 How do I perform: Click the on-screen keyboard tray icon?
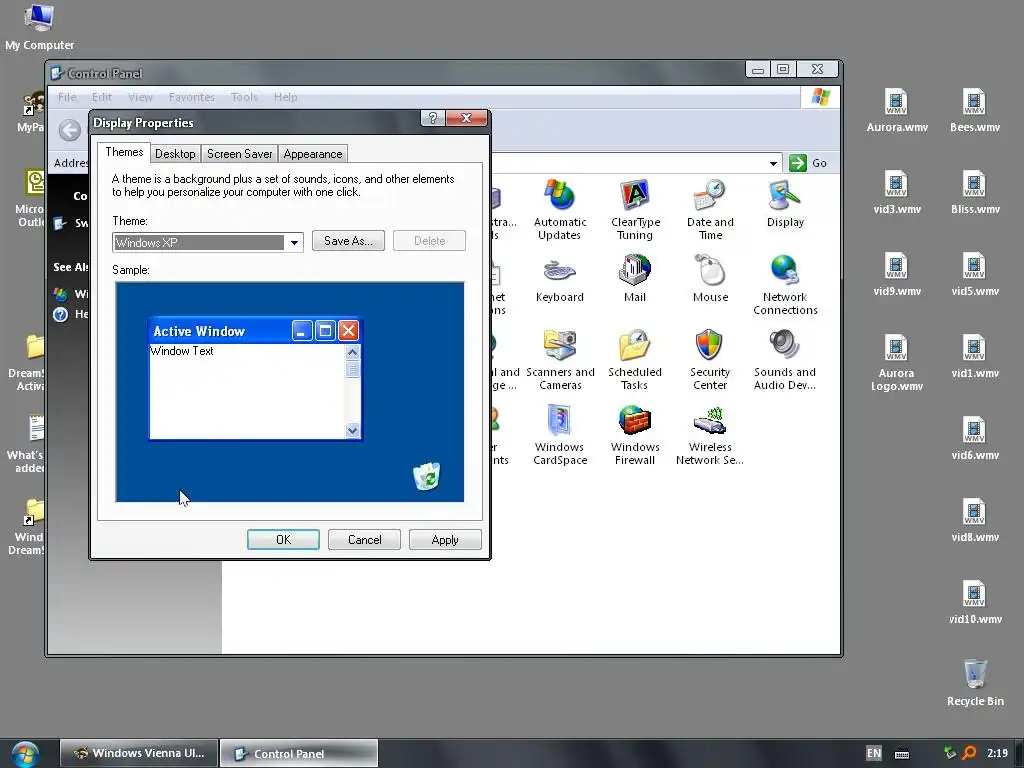(902, 754)
